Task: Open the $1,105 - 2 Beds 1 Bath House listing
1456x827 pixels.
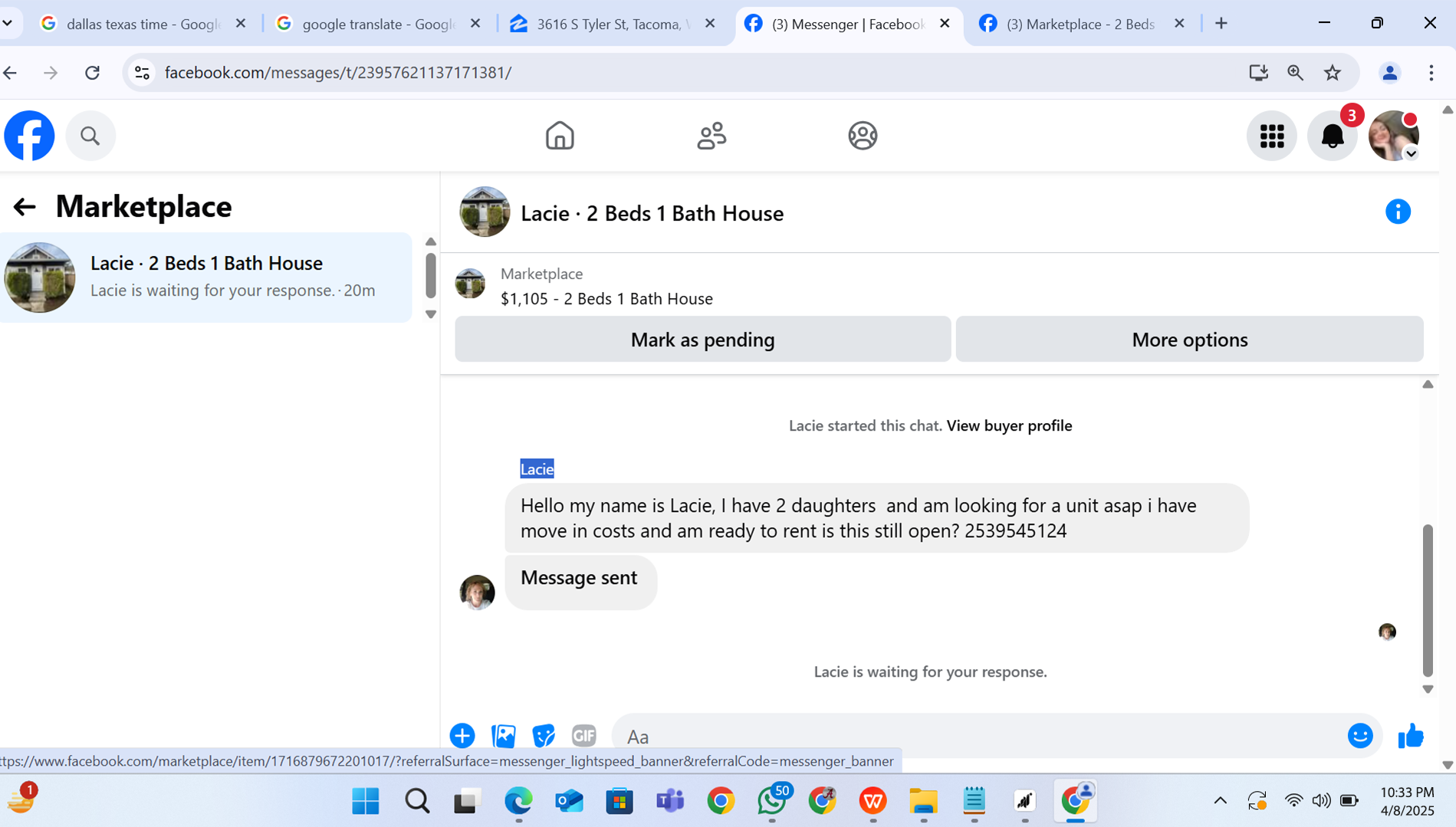Action: tap(606, 298)
